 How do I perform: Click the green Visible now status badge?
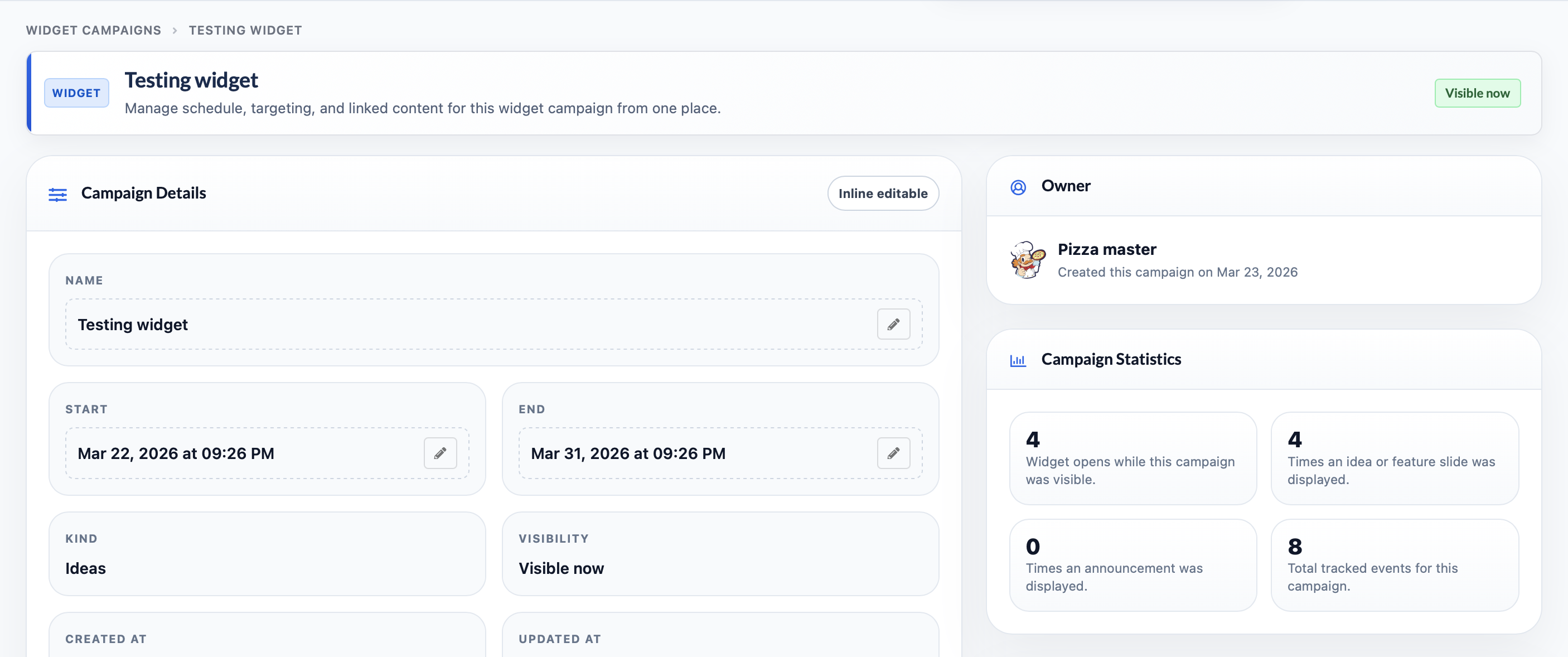tap(1477, 93)
